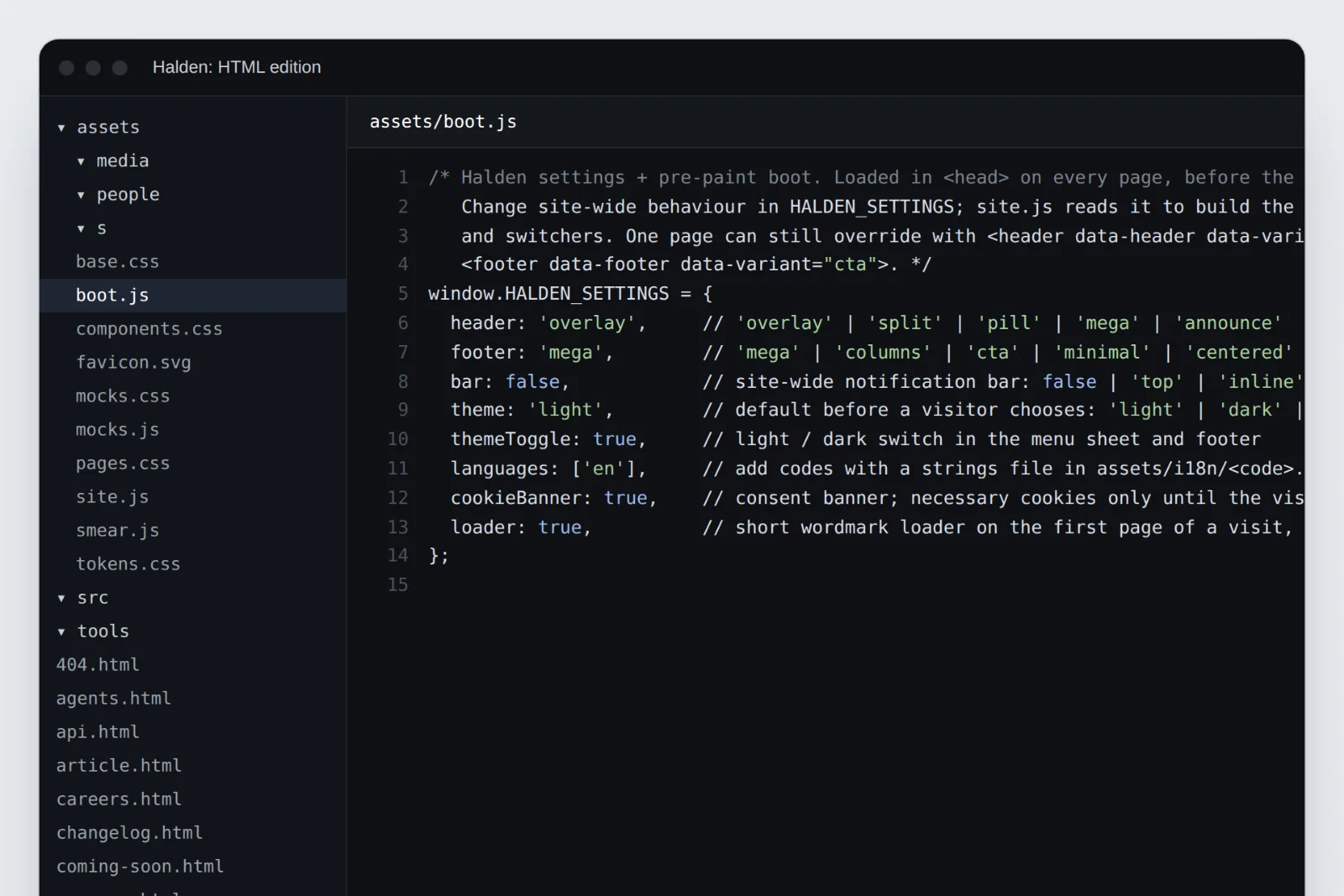Collapse the assets folder arrow
The image size is (1344, 896).
pyautogui.click(x=61, y=128)
